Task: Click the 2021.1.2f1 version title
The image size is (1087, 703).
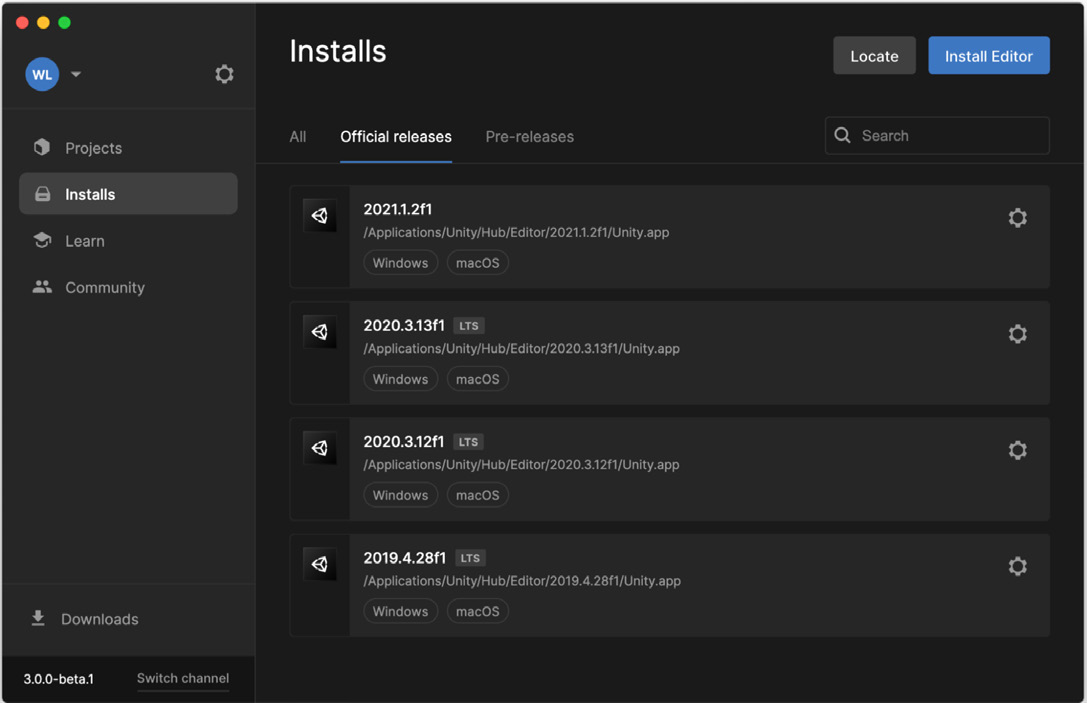Action: 398,209
